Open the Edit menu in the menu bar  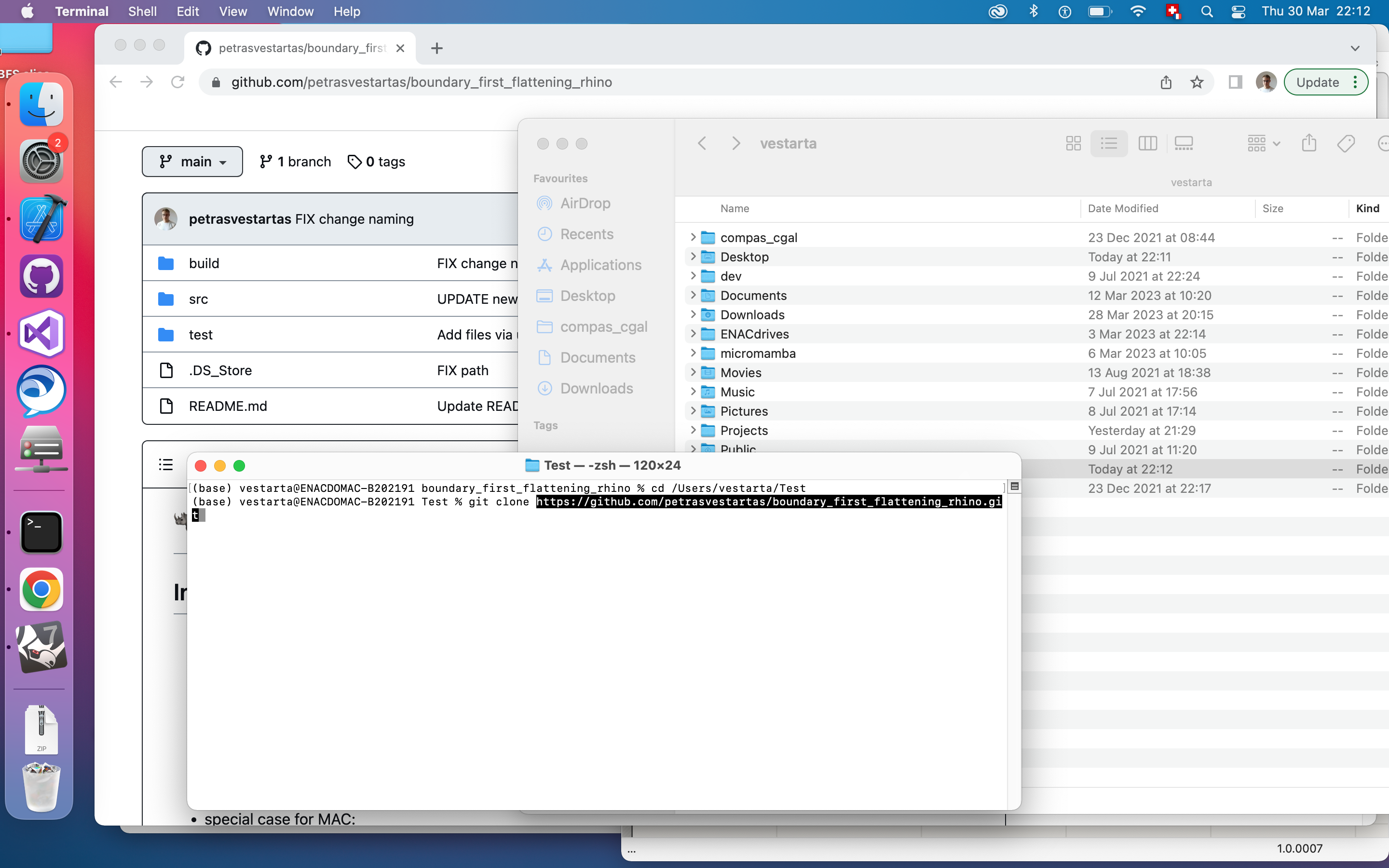pyautogui.click(x=187, y=12)
